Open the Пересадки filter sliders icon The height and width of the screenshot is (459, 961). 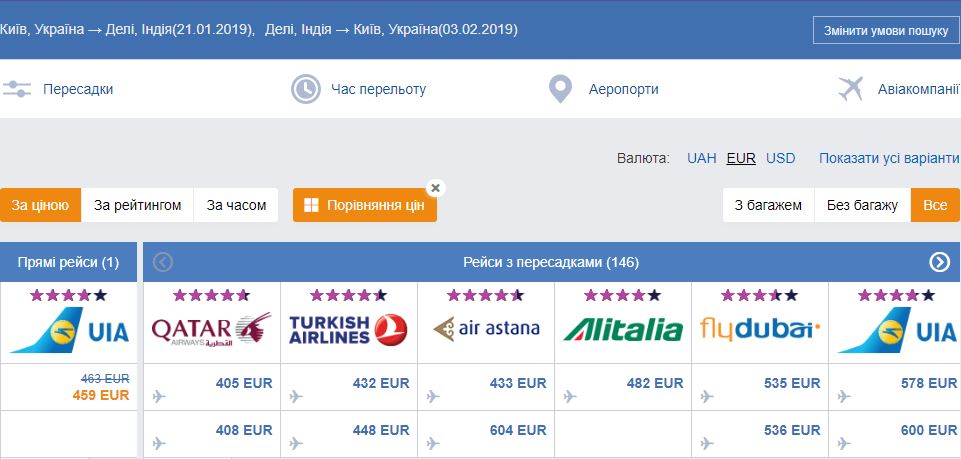click(x=17, y=89)
